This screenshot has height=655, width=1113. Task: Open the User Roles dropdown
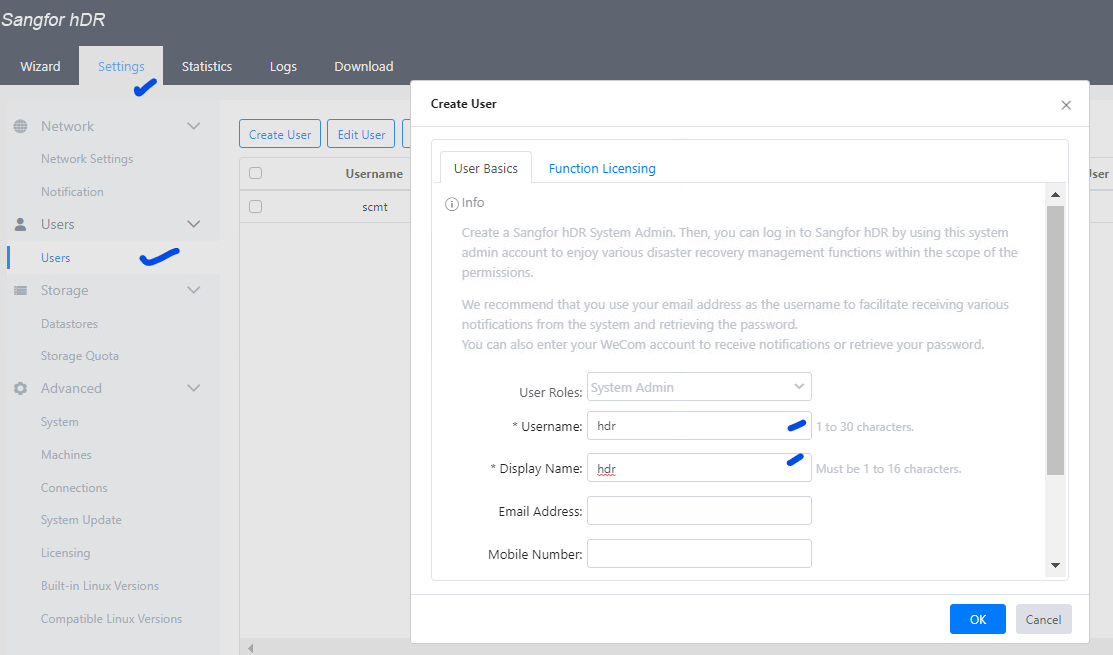click(698, 386)
